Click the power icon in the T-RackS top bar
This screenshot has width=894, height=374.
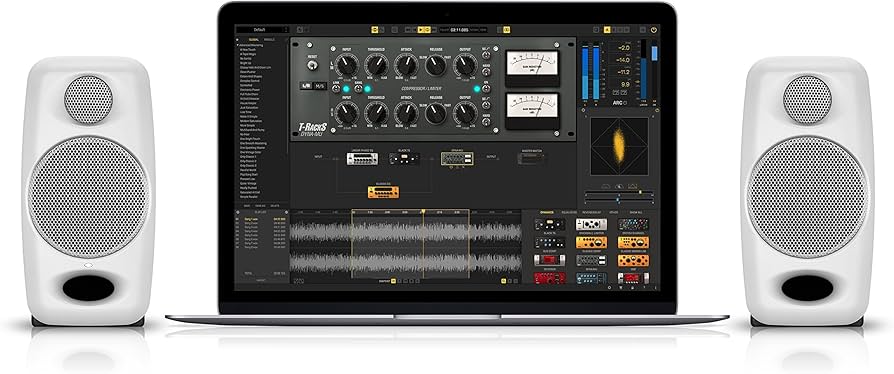pyautogui.click(x=653, y=30)
